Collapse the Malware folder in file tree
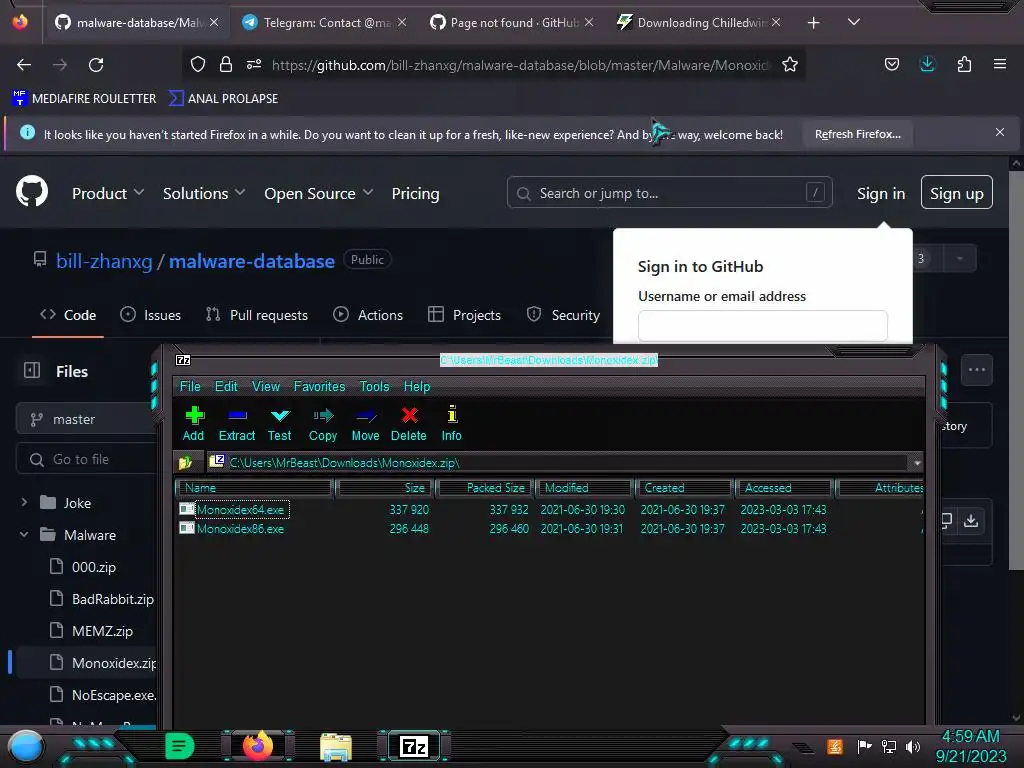 [24, 534]
